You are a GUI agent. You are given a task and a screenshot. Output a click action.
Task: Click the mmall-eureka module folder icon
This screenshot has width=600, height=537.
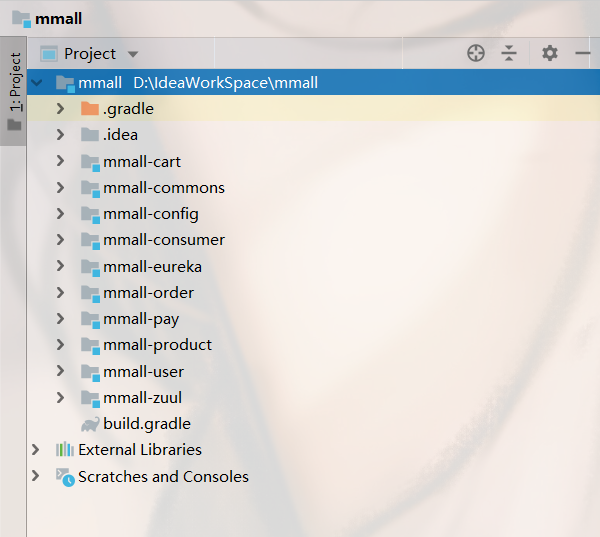91,267
